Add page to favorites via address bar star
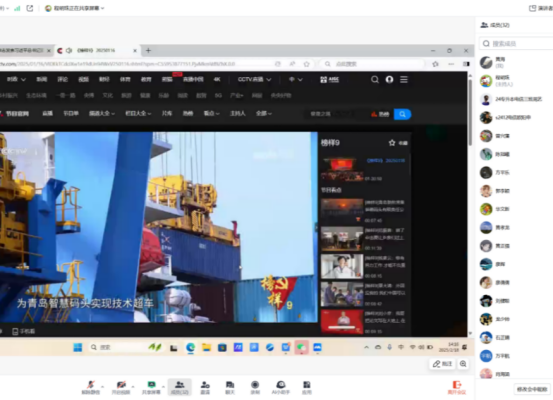 [306, 64]
